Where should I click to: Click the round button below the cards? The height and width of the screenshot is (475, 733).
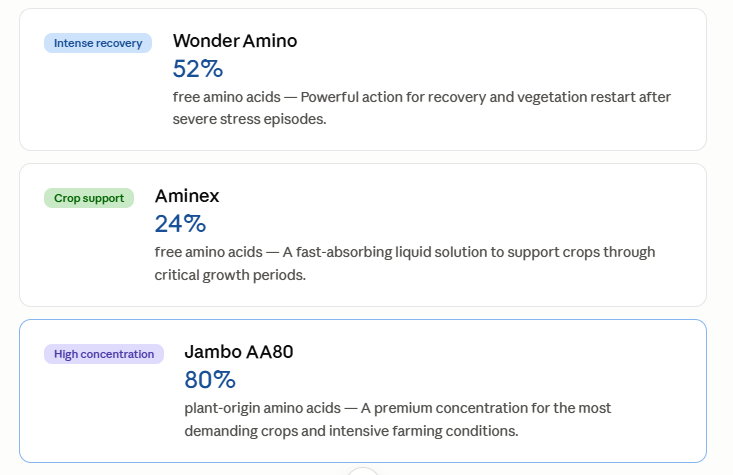point(363,471)
